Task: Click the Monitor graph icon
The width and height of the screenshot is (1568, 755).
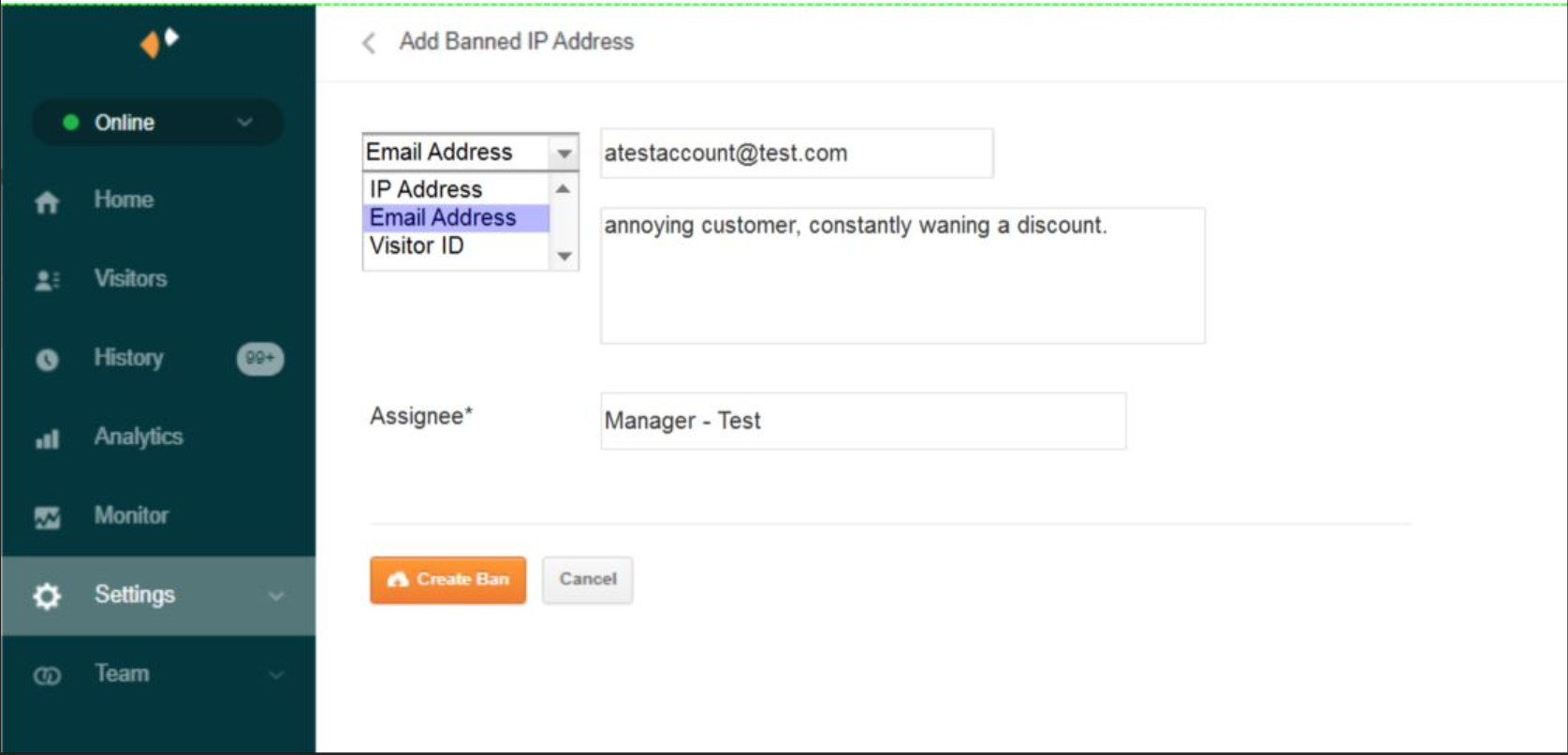Action: point(47,517)
